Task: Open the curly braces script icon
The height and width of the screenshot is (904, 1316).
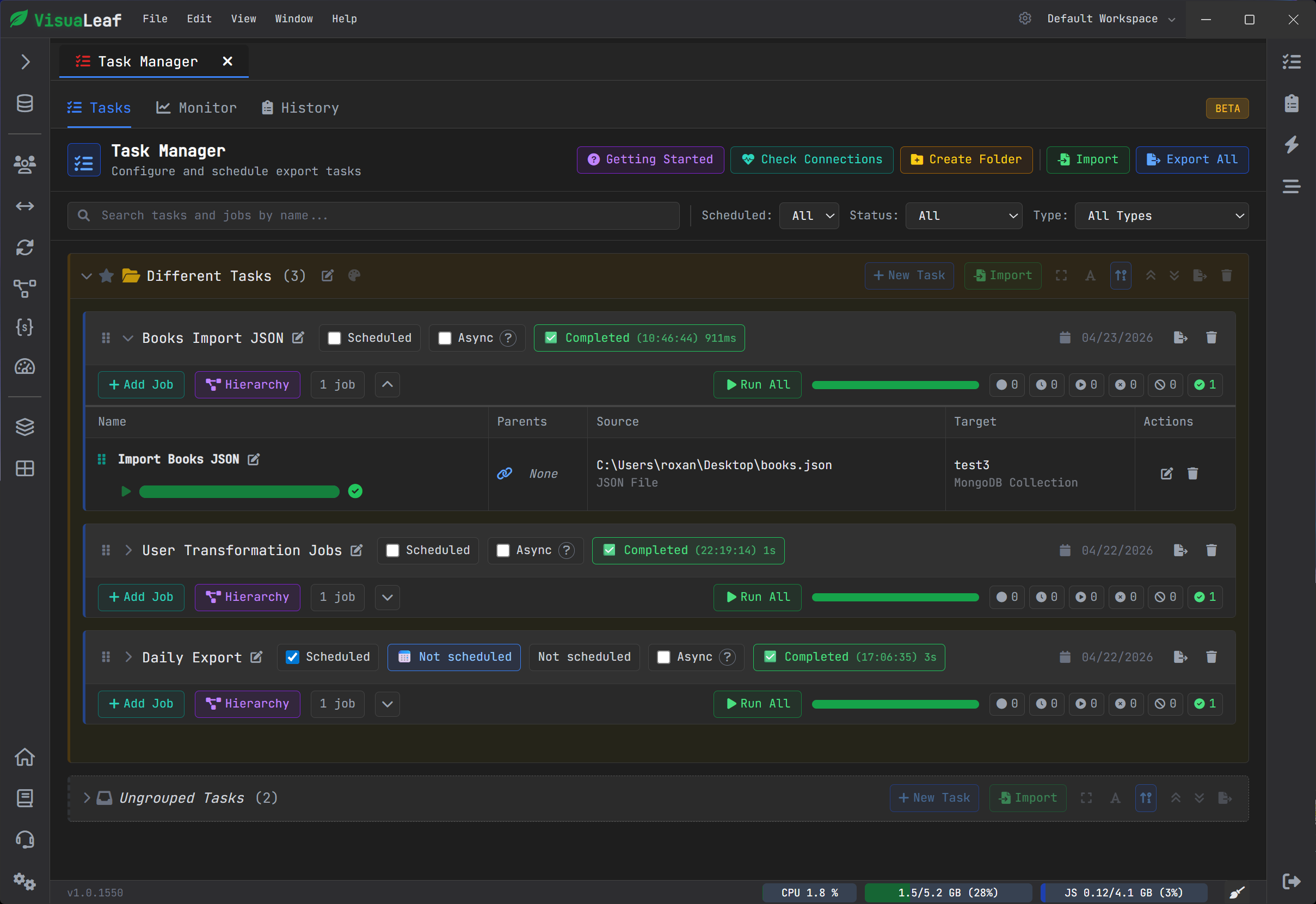Action: [x=24, y=328]
